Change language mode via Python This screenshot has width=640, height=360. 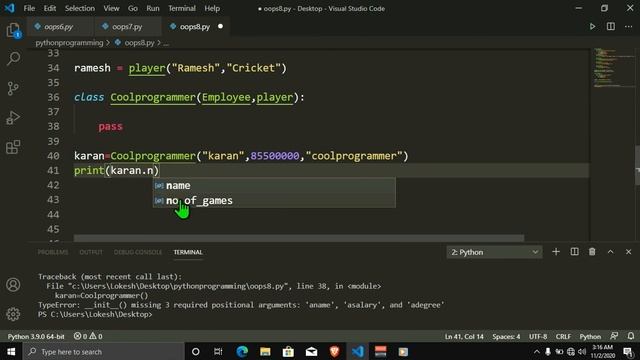click(x=590, y=336)
